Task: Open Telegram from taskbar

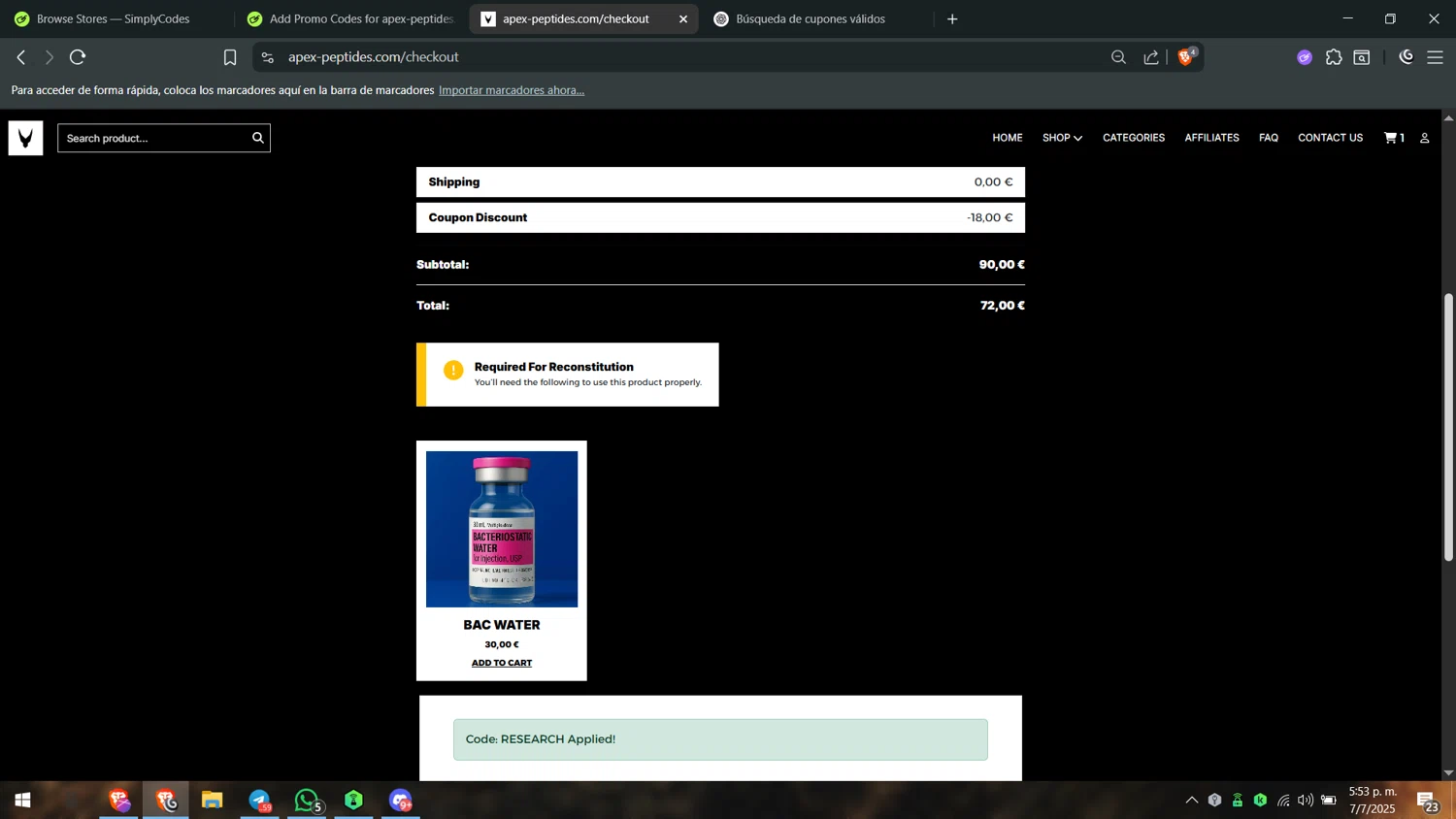Action: click(x=259, y=801)
